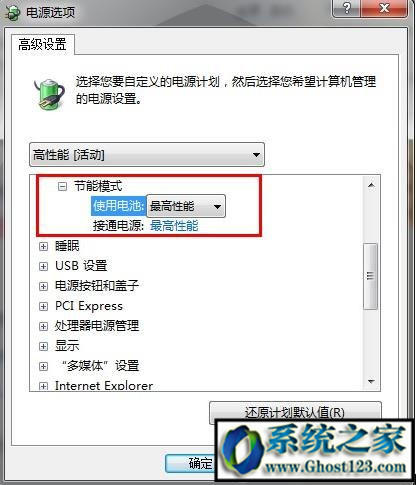Open the 高性能 [活动] power plan dropdown
Image resolution: width=417 pixels, height=485 pixels.
[147, 155]
